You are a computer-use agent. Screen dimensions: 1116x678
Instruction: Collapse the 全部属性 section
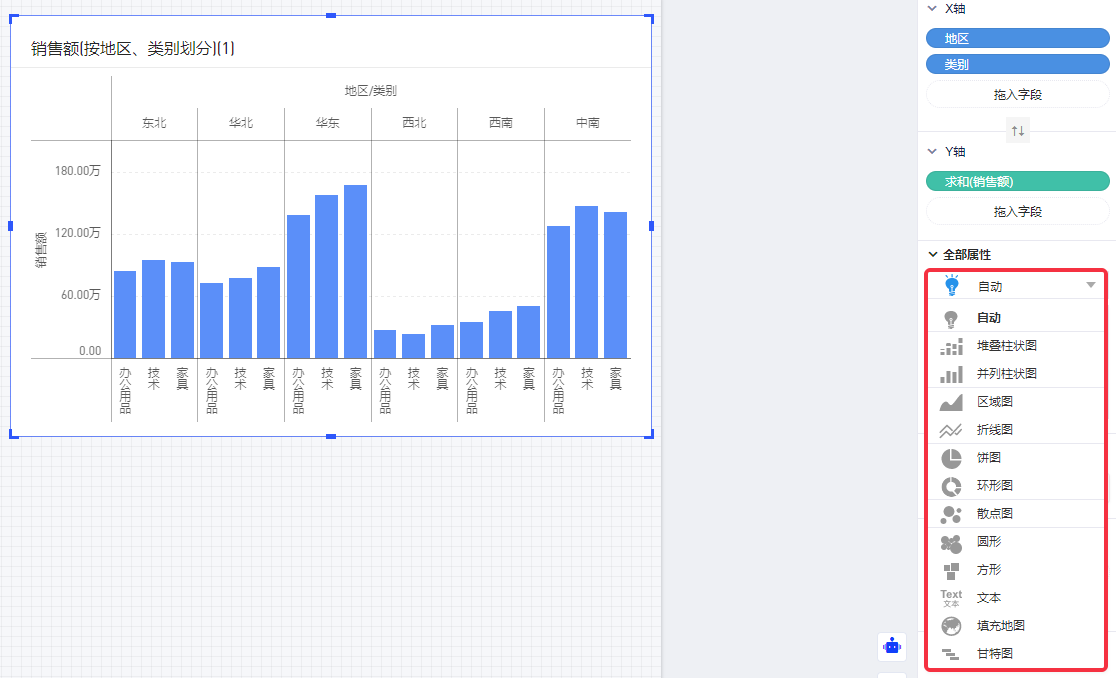(x=933, y=255)
